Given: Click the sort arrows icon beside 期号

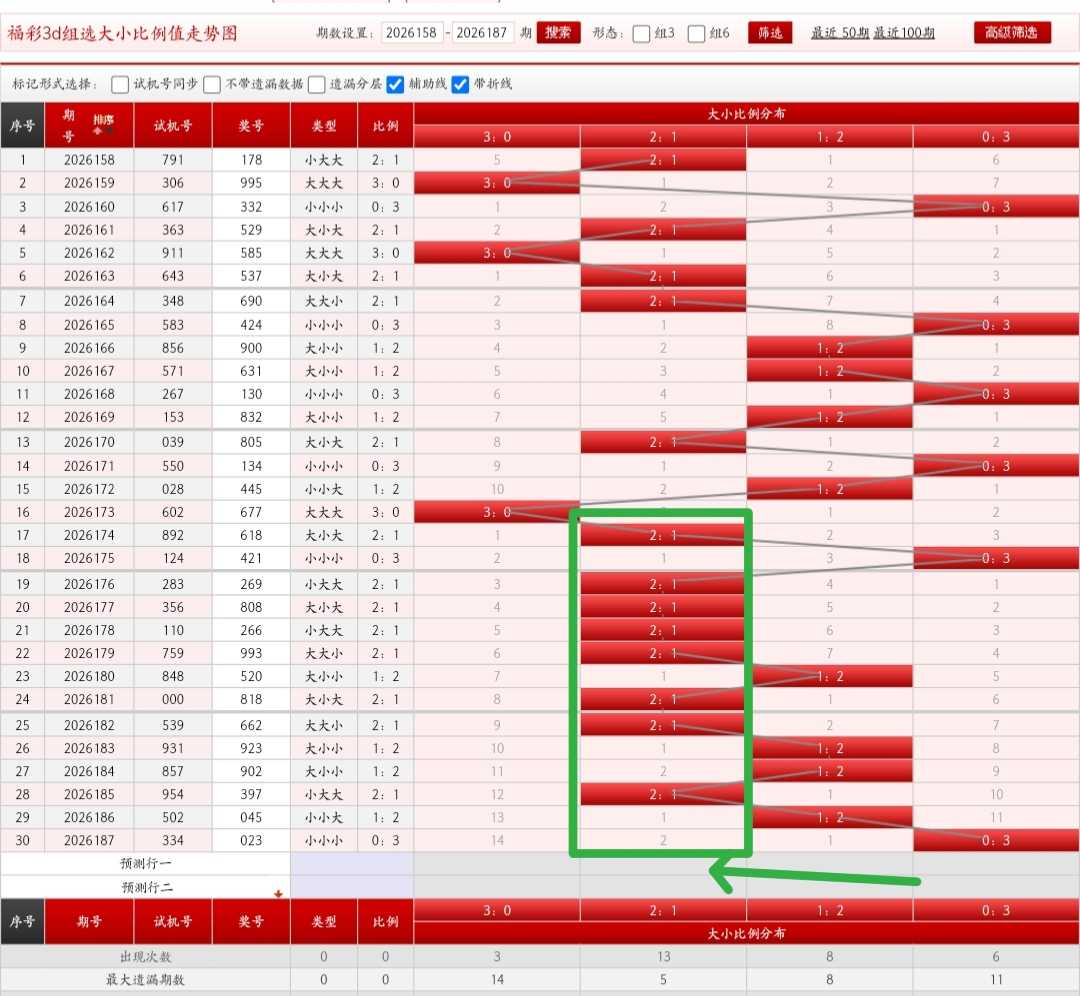Looking at the screenshot, I should [103, 125].
